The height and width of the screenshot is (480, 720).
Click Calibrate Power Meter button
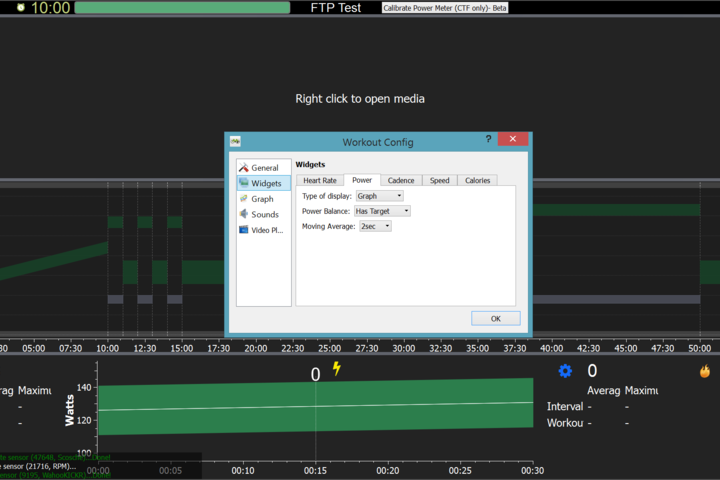coord(444,8)
